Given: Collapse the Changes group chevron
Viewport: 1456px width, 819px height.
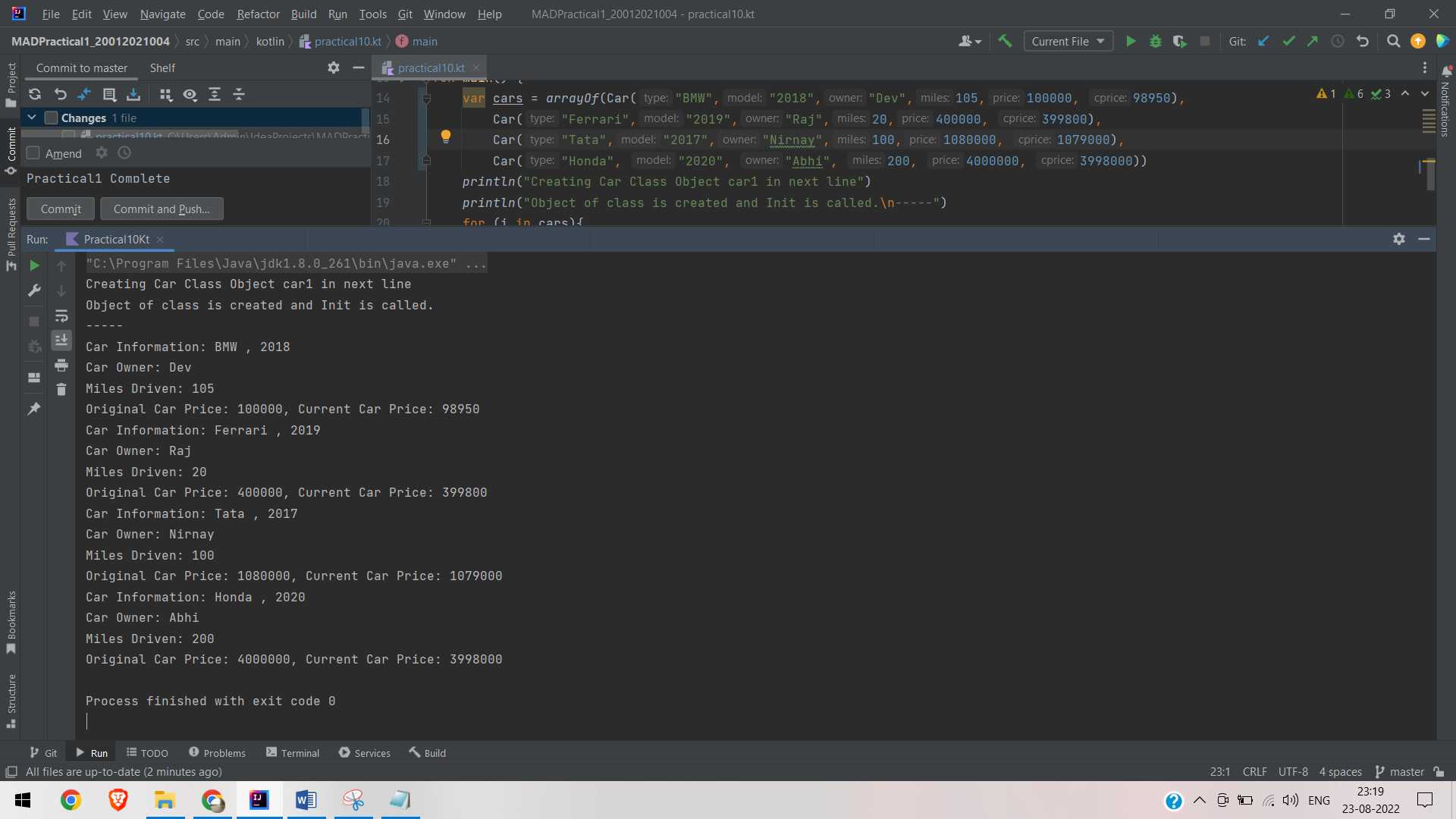Looking at the screenshot, I should click(x=31, y=118).
